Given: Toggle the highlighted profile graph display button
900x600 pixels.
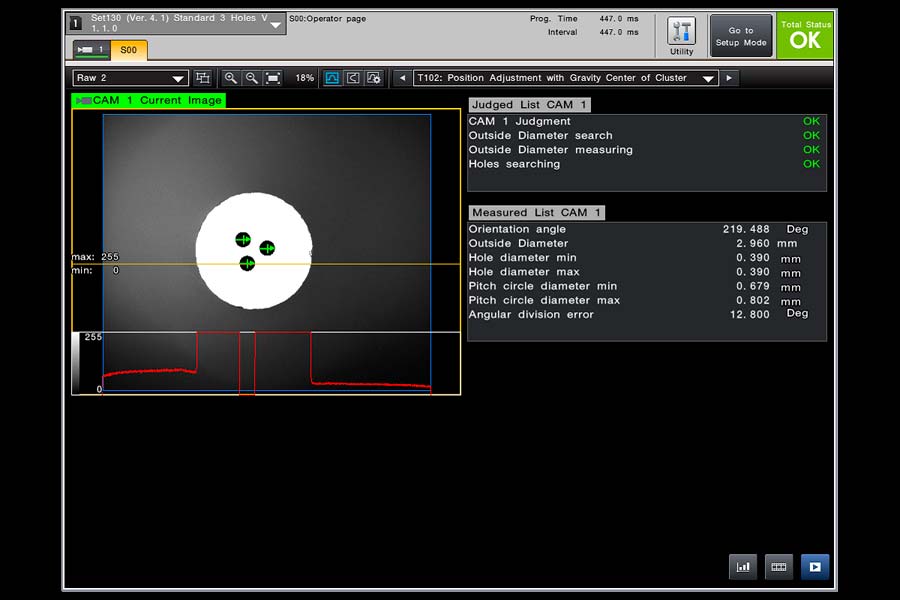Looking at the screenshot, I should (332, 78).
